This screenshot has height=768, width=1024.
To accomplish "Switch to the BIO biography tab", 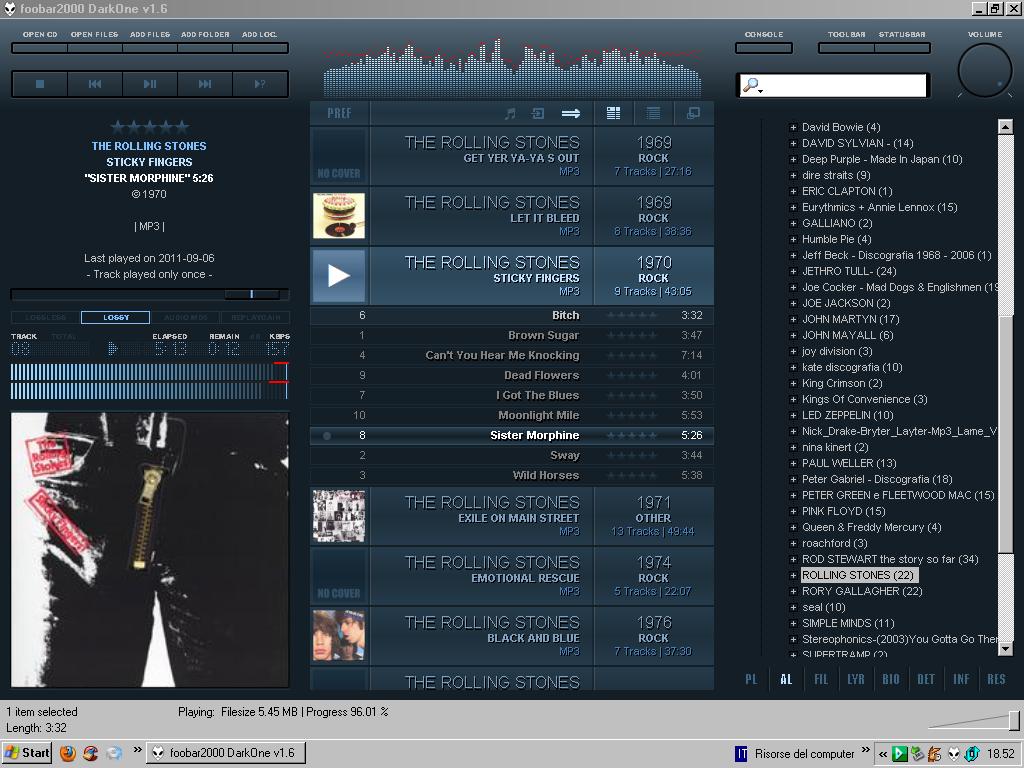I will pyautogui.click(x=891, y=679).
